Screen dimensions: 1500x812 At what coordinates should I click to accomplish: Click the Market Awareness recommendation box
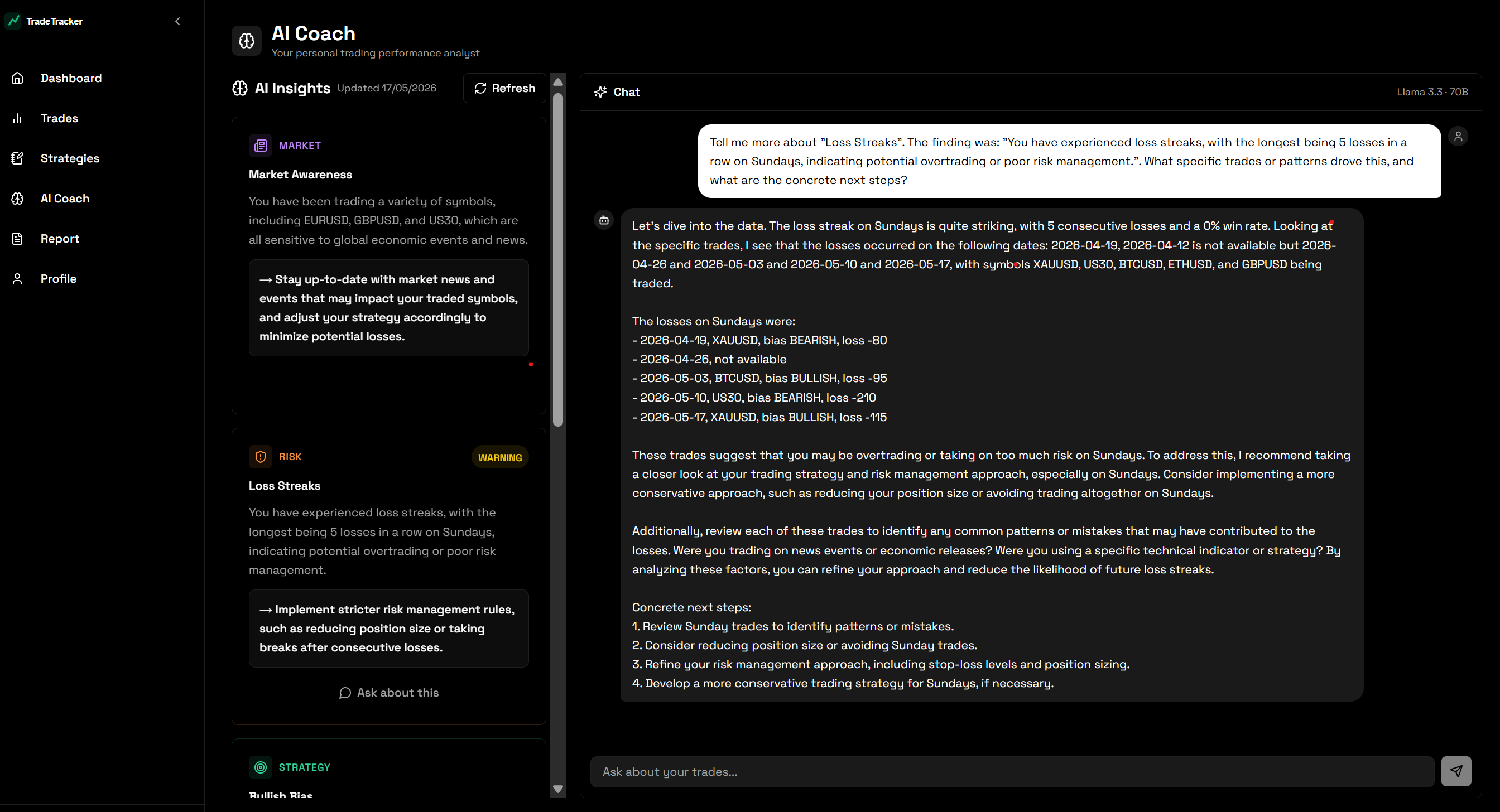click(x=389, y=308)
